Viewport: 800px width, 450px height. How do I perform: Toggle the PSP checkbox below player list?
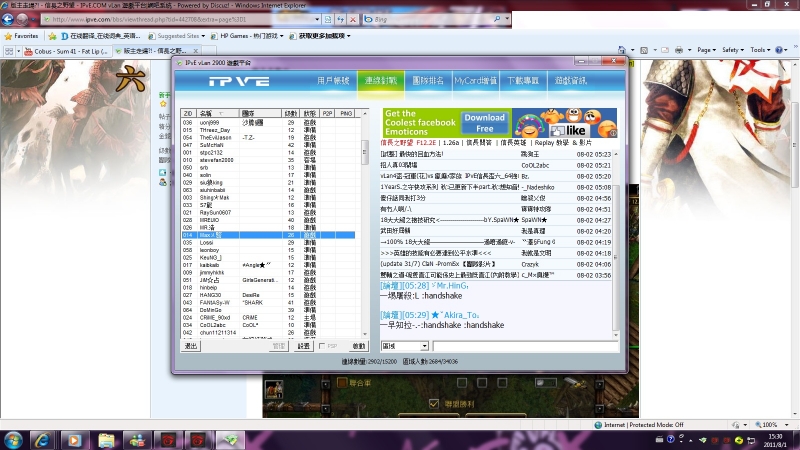pos(321,346)
